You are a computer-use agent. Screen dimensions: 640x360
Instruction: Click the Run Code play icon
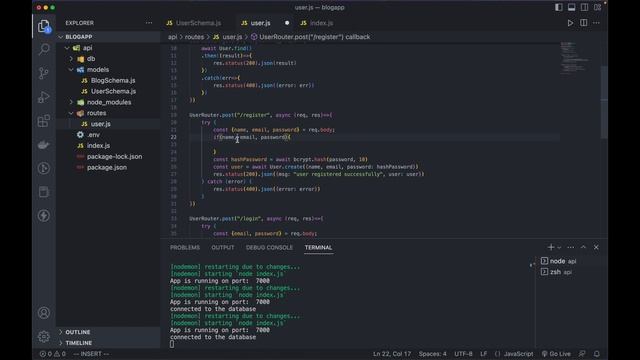570,23
